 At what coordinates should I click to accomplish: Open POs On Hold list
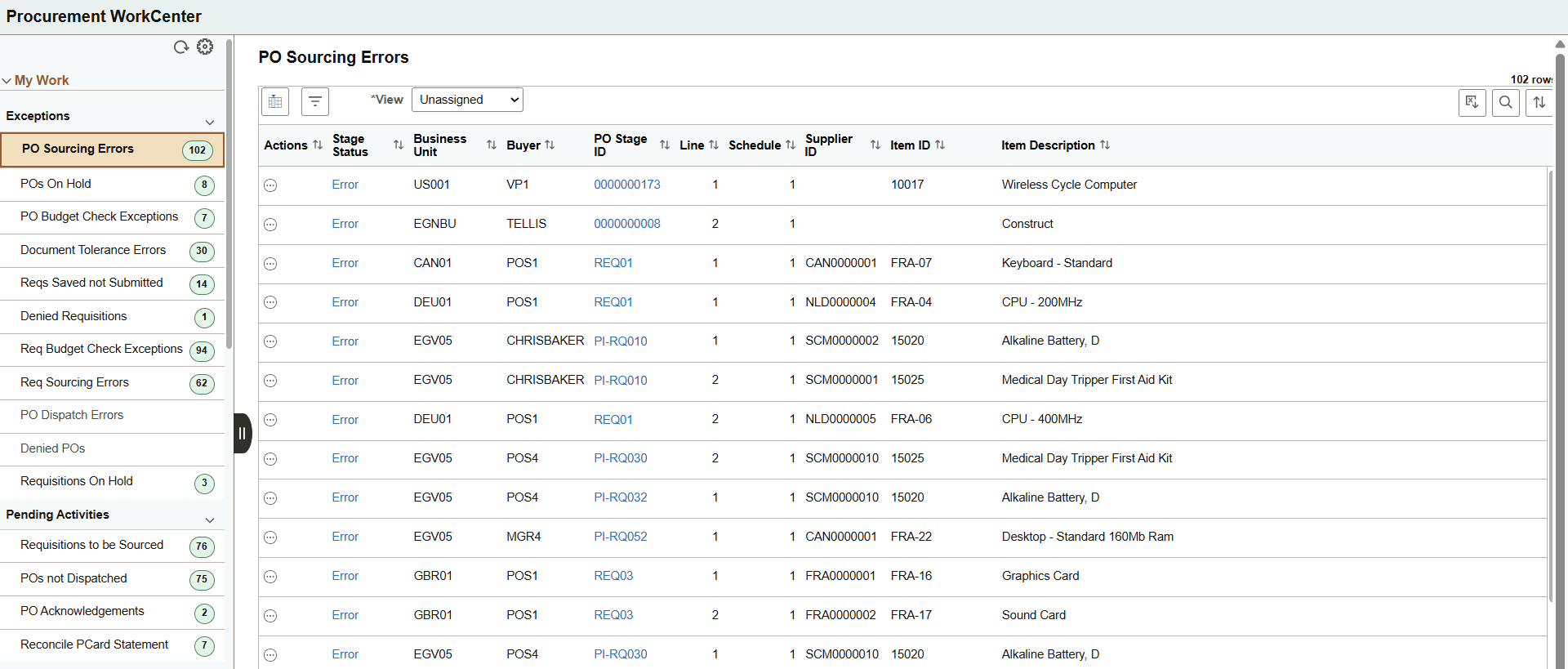tap(112, 185)
